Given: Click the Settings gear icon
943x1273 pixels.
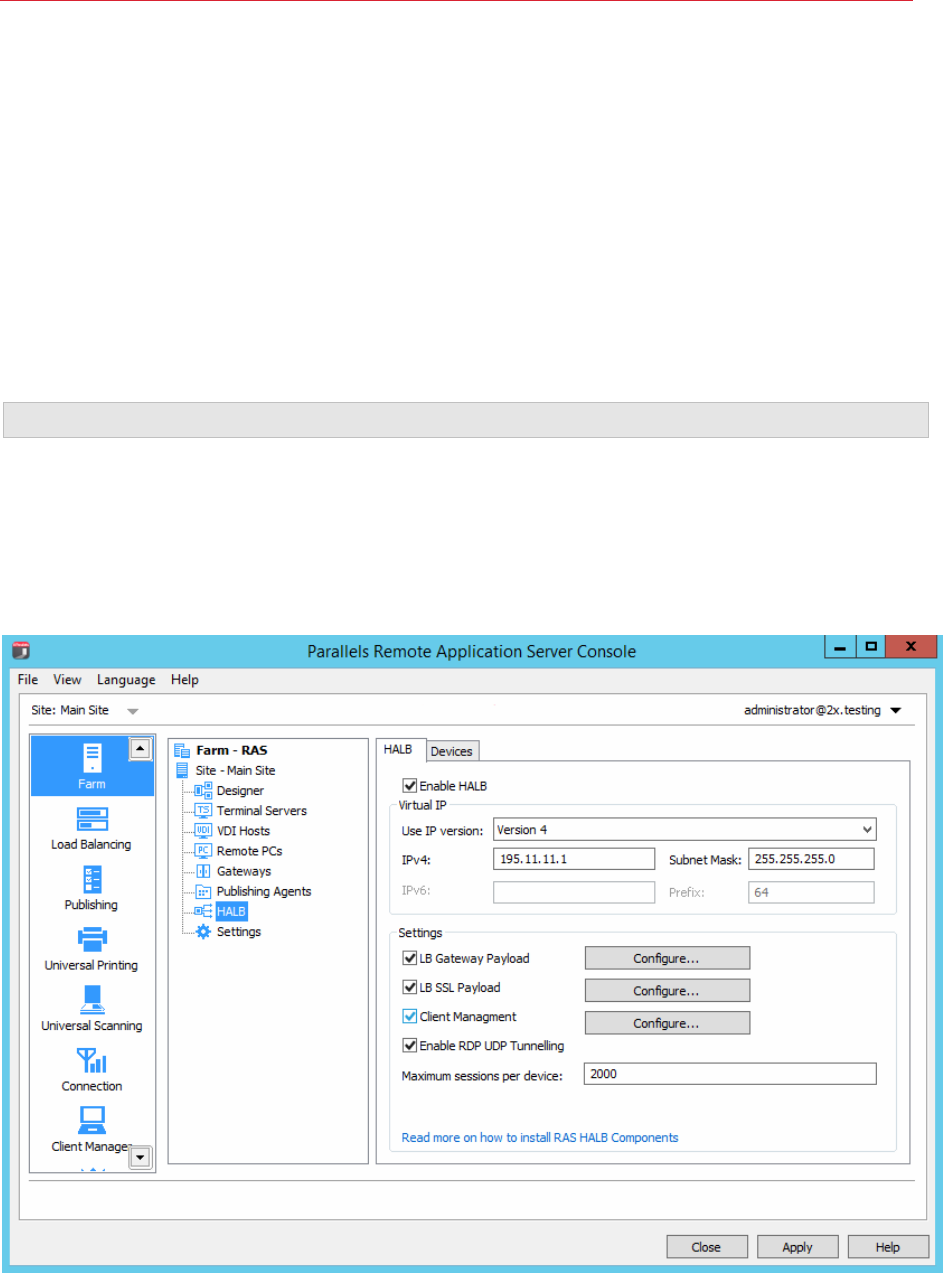Looking at the screenshot, I should (x=203, y=931).
